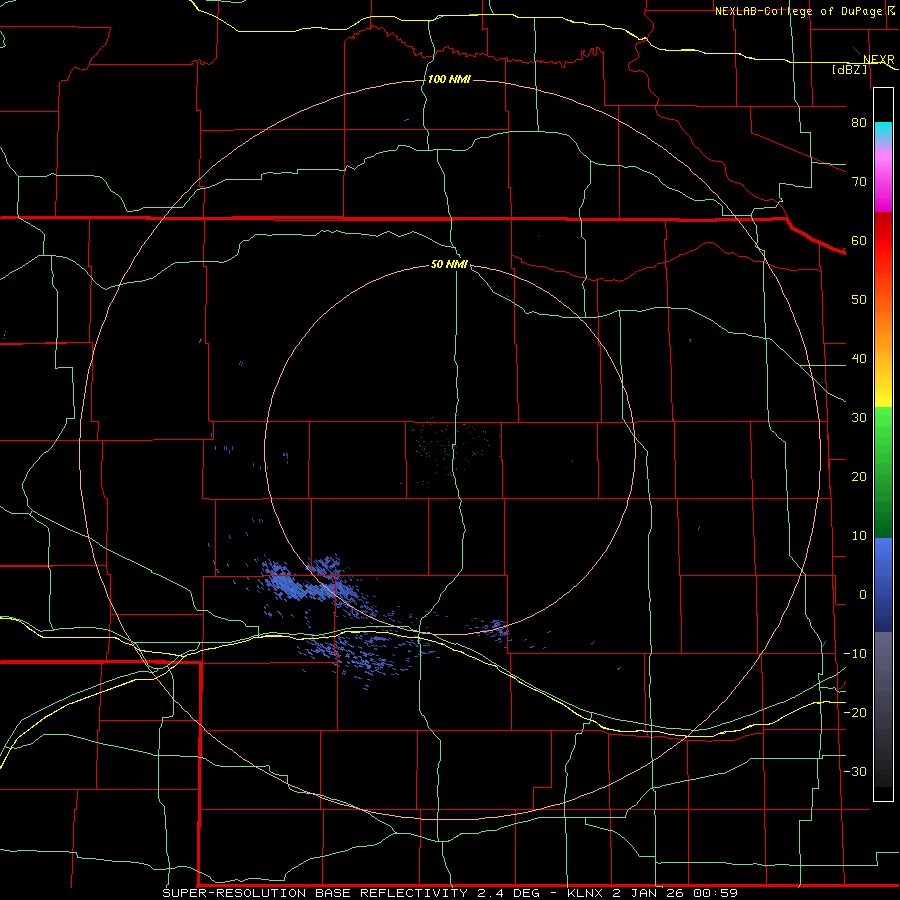The image size is (900, 900).
Task: Click the yellow segment of the color bar
Action: (x=883, y=397)
